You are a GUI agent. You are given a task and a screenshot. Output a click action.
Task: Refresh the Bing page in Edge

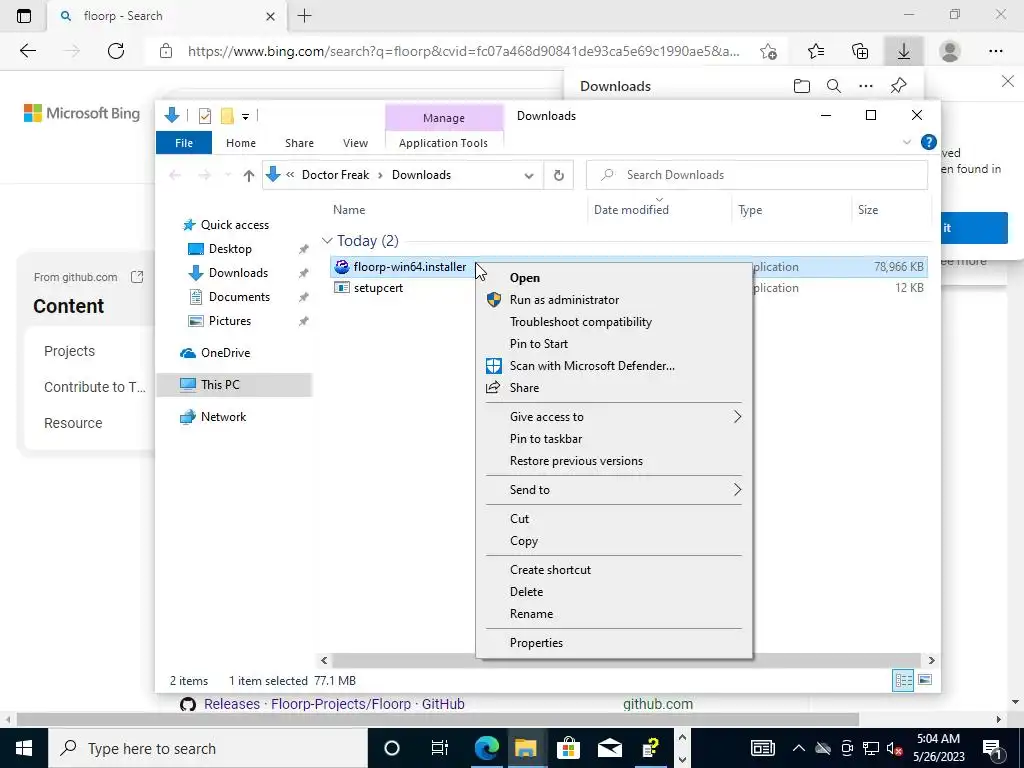point(116,51)
